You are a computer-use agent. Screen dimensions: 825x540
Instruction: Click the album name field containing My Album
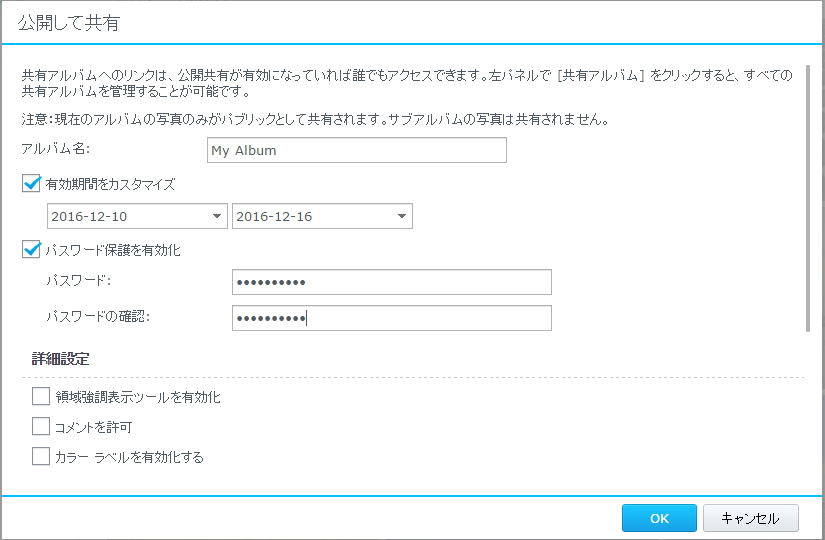[x=355, y=150]
